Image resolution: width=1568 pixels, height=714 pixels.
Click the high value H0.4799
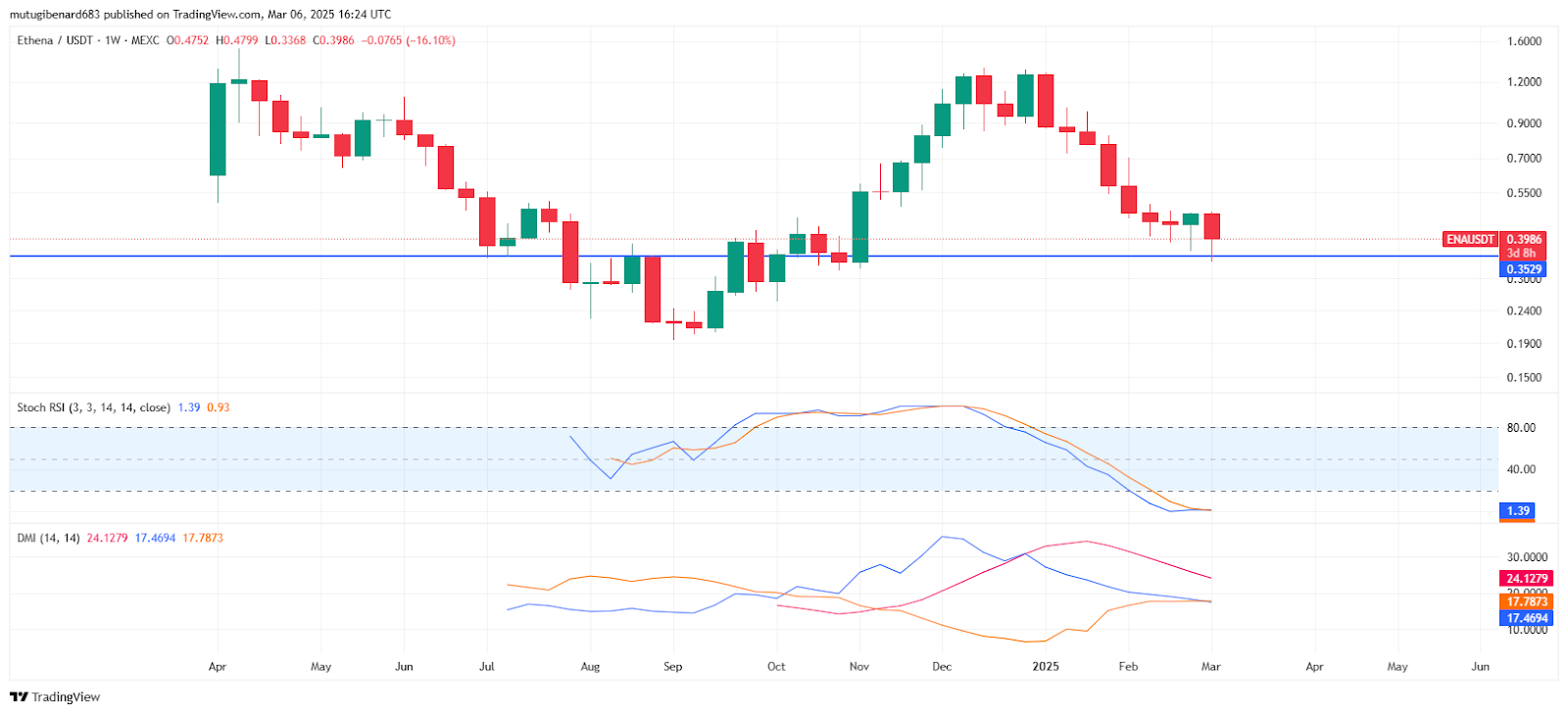click(237, 40)
